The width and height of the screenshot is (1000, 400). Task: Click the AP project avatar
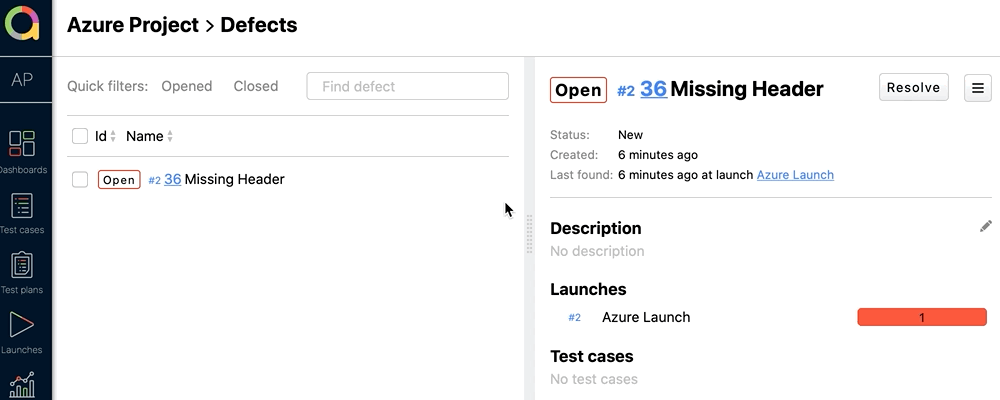coord(22,81)
